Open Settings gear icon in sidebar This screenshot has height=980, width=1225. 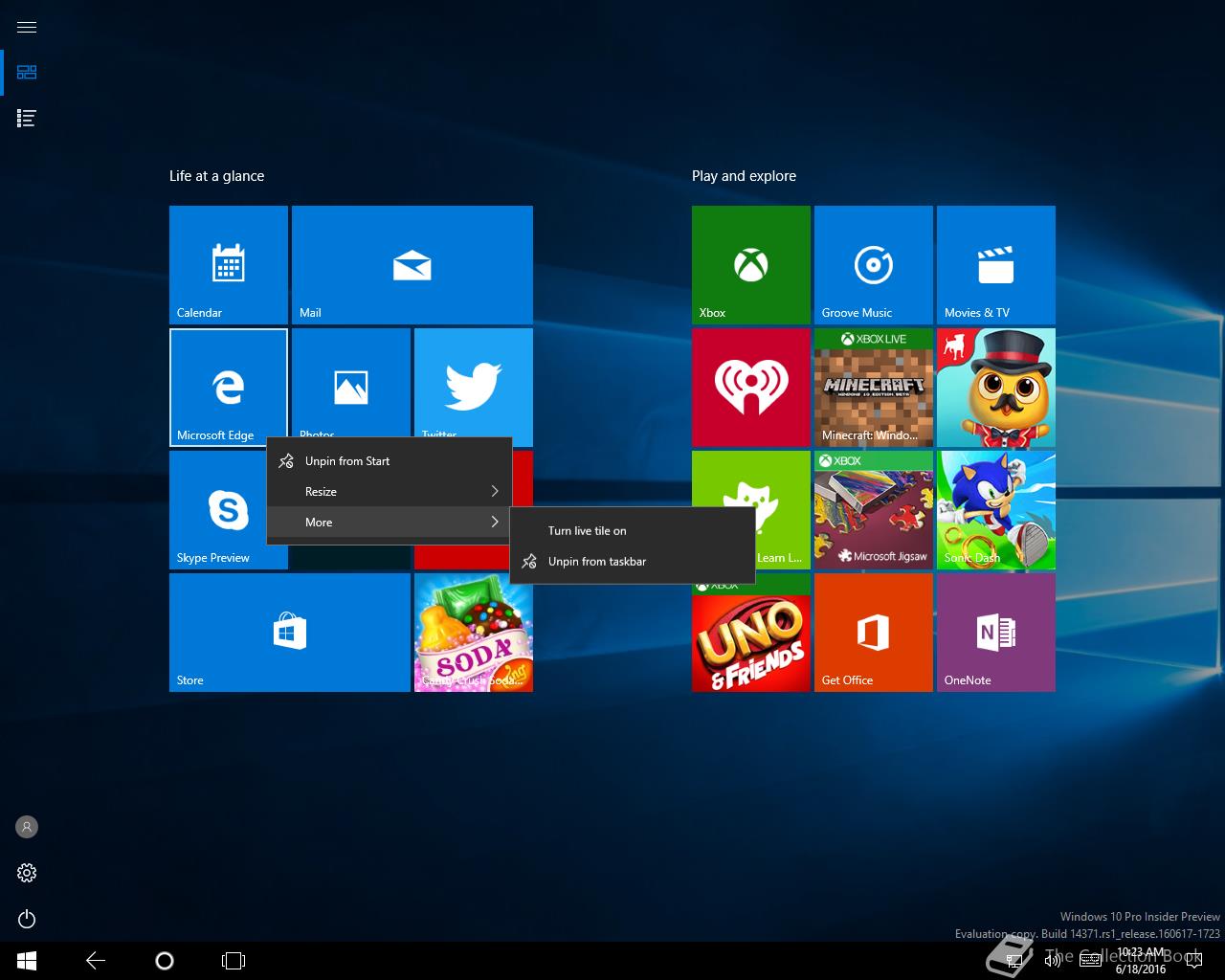tap(27, 873)
